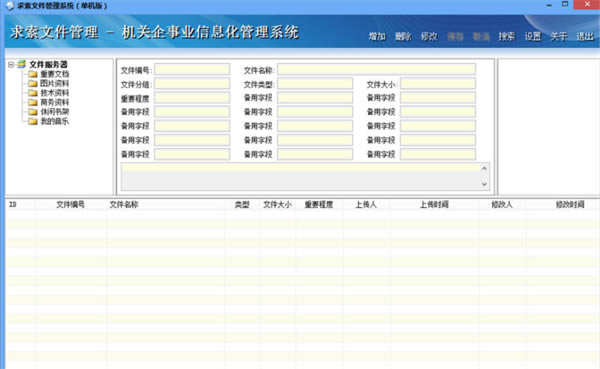Click the notes area scroll down arrow

(x=484, y=184)
